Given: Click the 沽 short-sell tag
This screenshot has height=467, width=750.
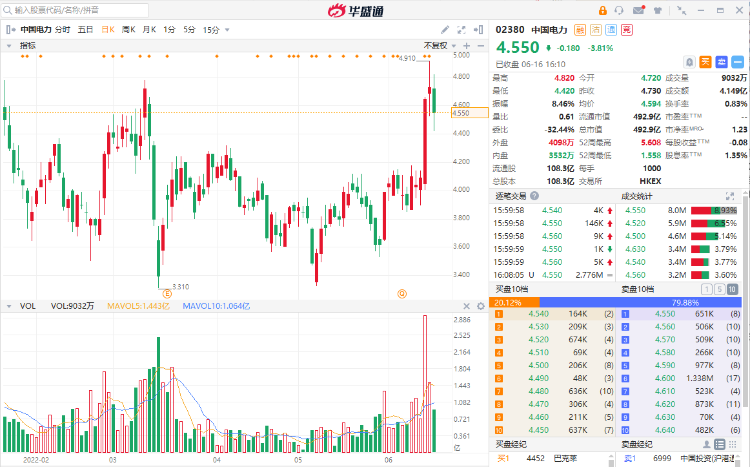Looking at the screenshot, I should click(x=596, y=30).
